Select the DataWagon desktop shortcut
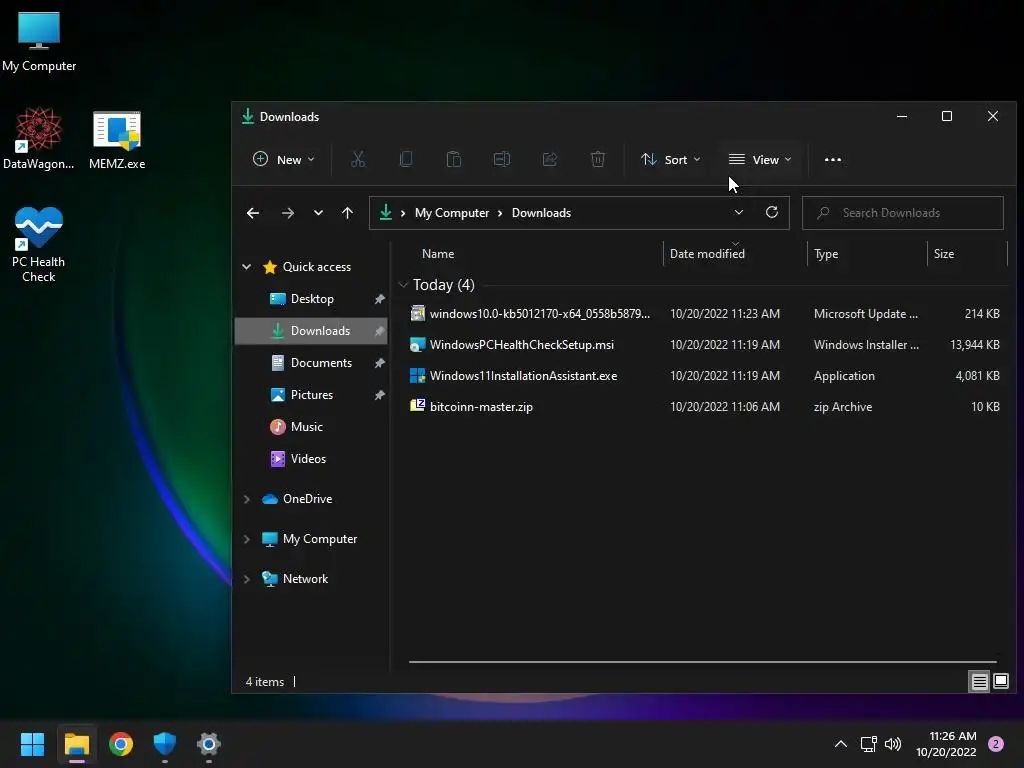 (39, 139)
